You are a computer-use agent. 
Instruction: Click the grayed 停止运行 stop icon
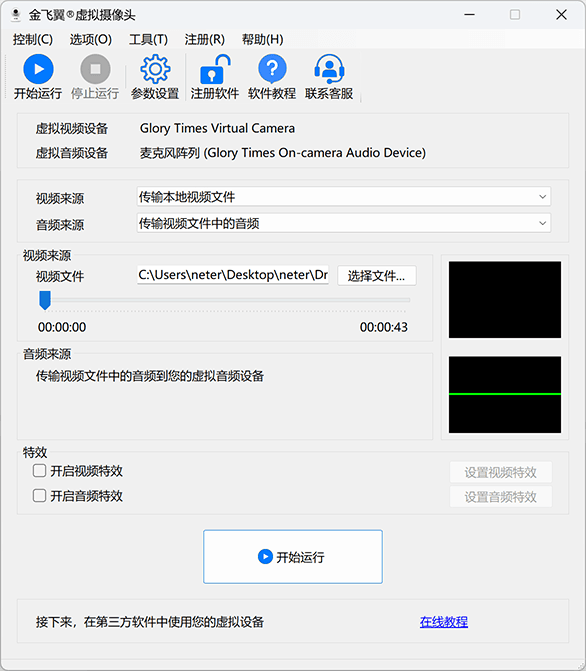95,69
